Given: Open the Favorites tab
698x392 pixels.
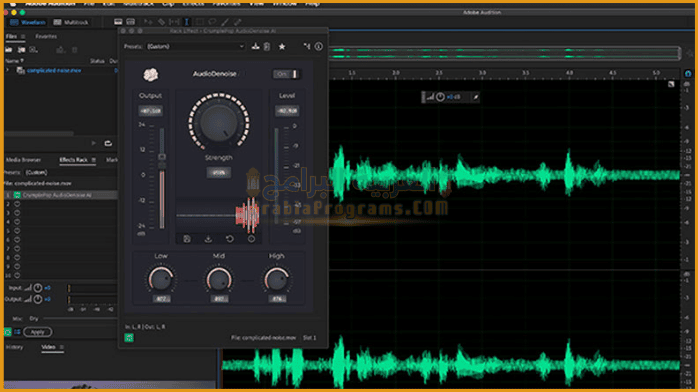Looking at the screenshot, I should pyautogui.click(x=46, y=36).
